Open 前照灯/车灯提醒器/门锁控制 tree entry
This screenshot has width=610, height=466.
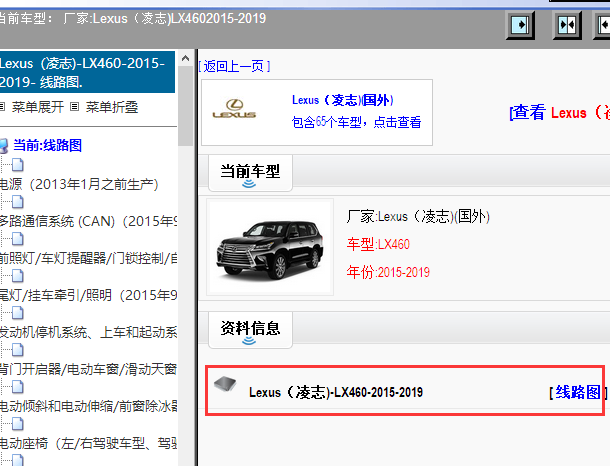[88, 258]
